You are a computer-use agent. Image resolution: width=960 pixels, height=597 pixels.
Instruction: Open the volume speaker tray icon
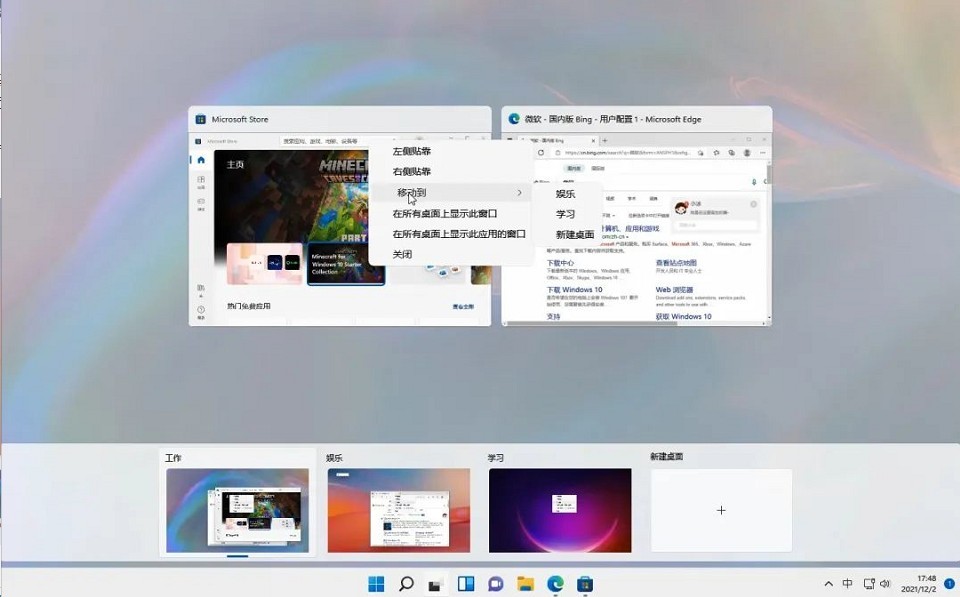[885, 584]
